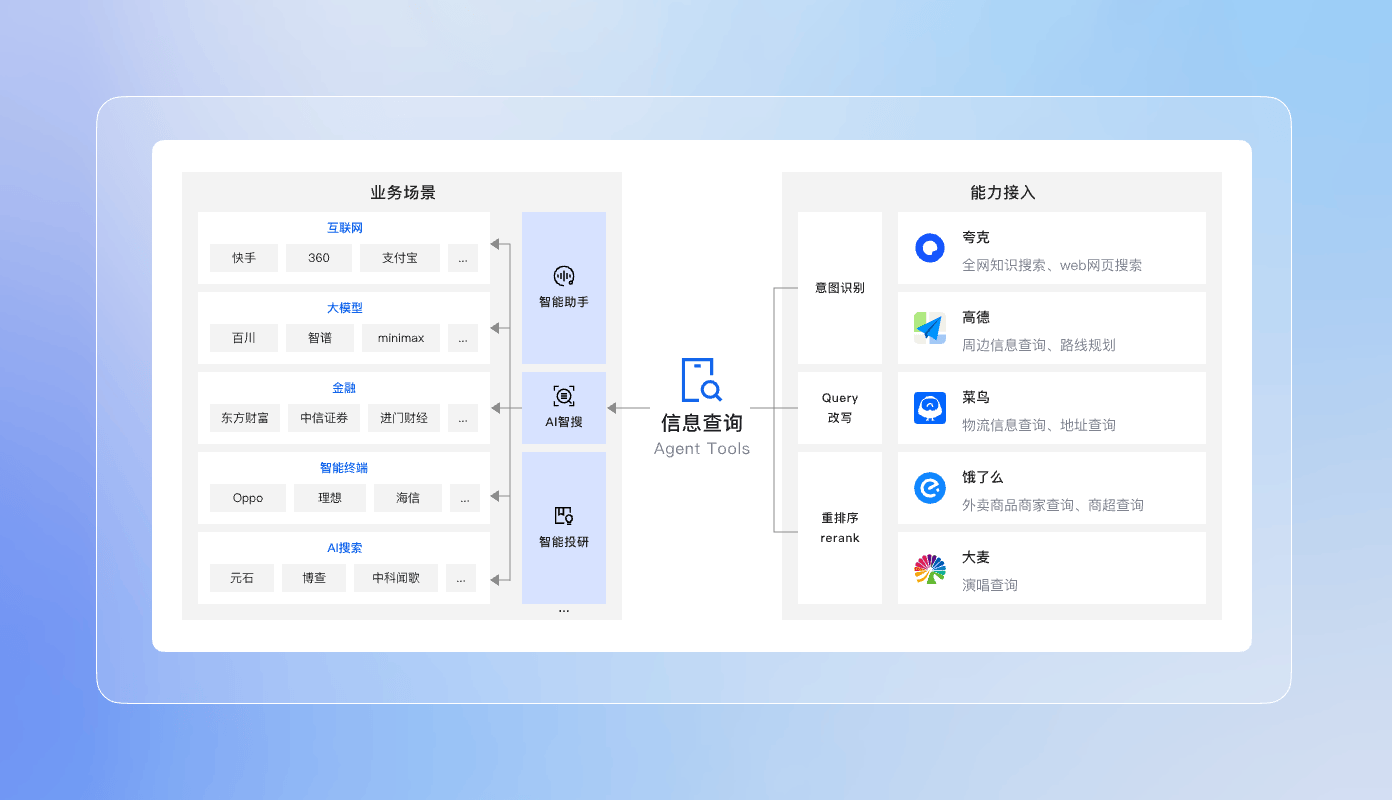Click the 互联网 category heading
Screen dimensions: 1392x800
click(x=345, y=228)
